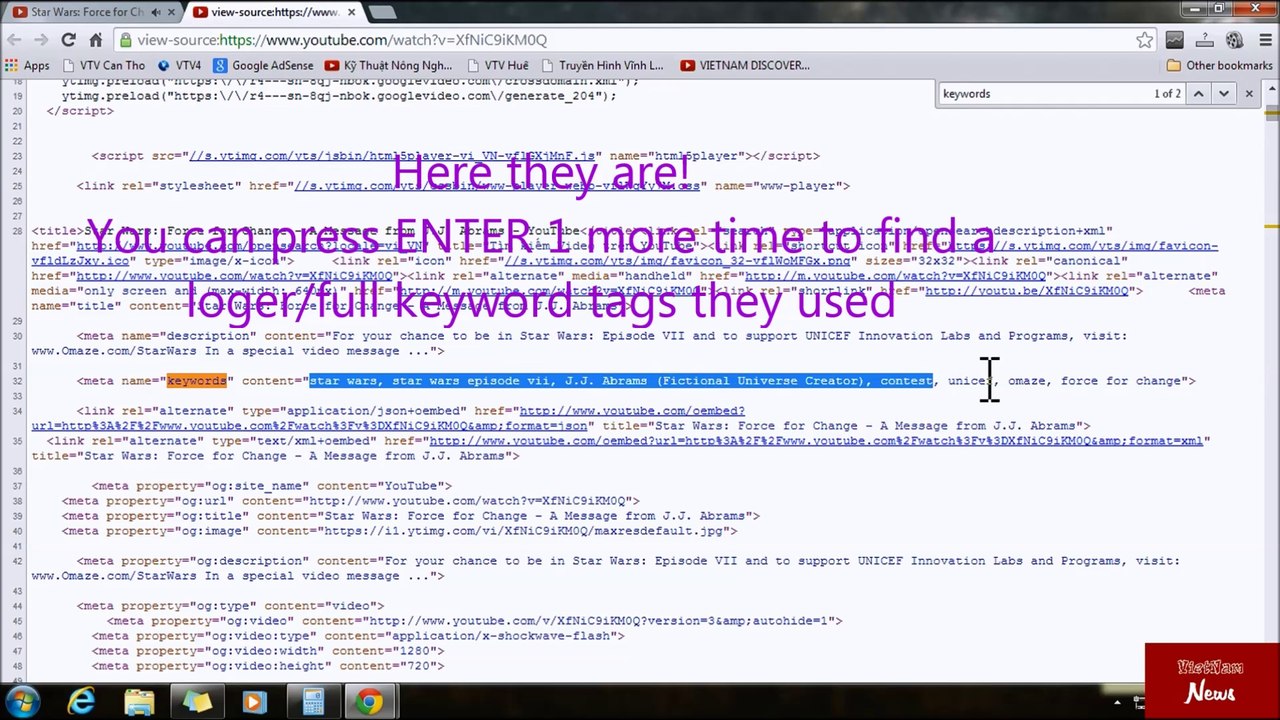Close the view-source tab
Viewport: 1280px width, 720px height.
coord(351,12)
